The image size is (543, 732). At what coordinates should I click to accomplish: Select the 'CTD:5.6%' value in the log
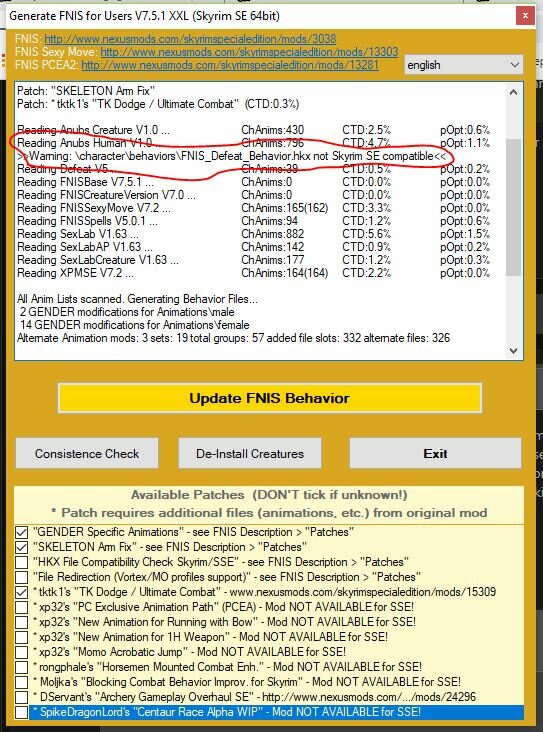367,234
